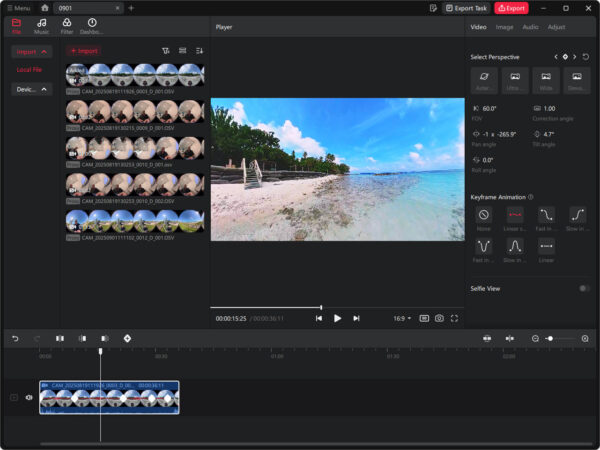The width and height of the screenshot is (600, 450).
Task: Click the media filter funnel icon
Action: click(166, 51)
